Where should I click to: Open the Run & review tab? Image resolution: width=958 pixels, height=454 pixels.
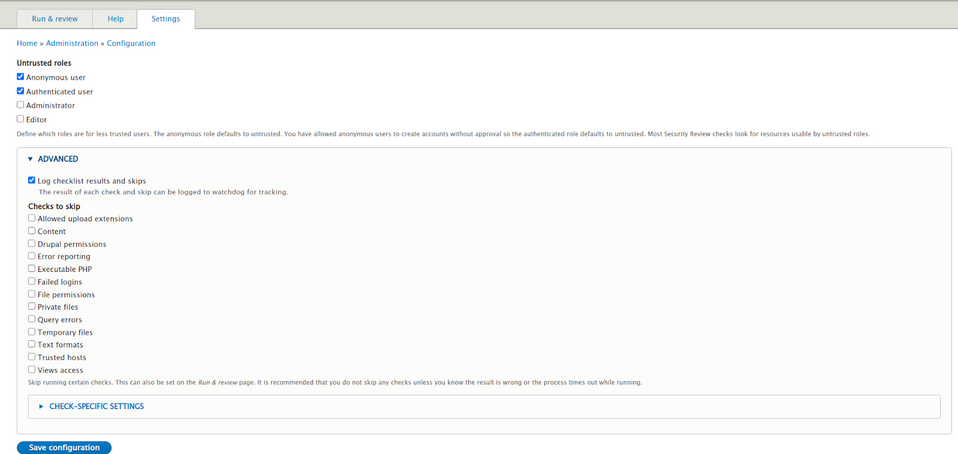coord(54,19)
